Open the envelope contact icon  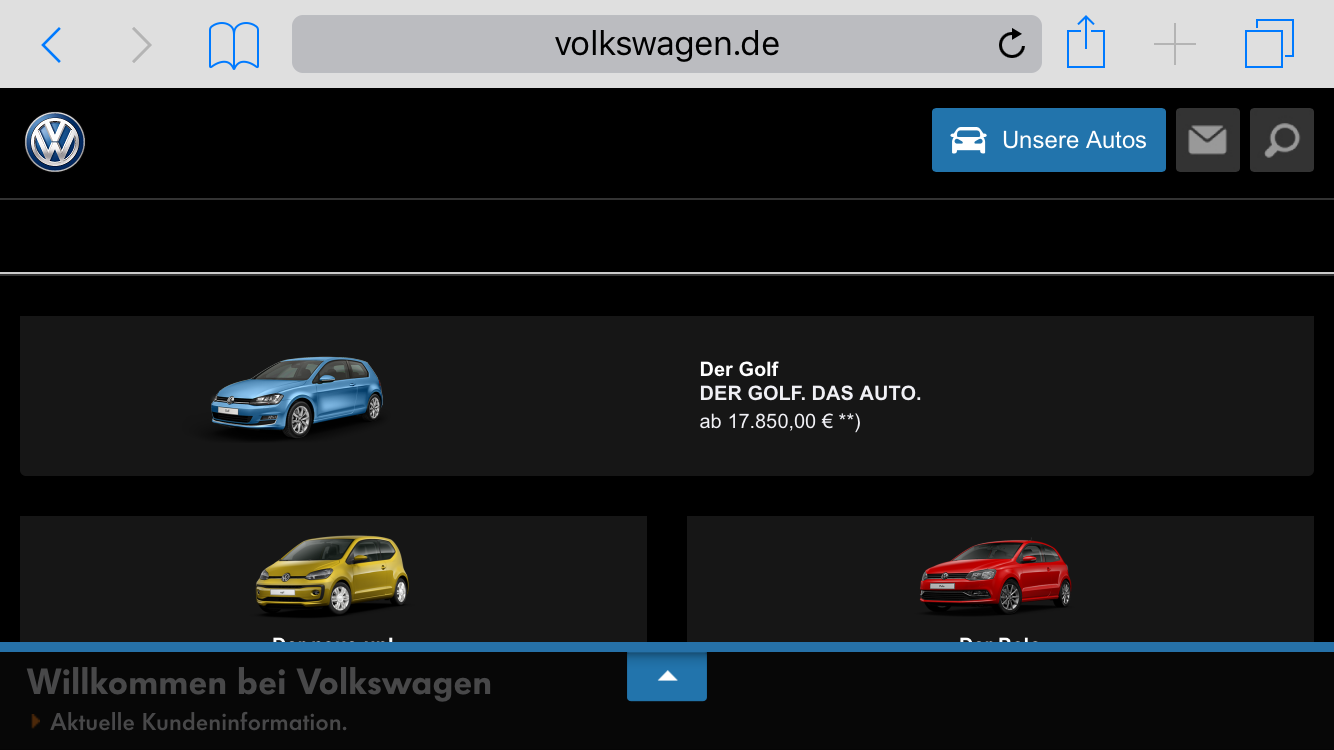1208,140
